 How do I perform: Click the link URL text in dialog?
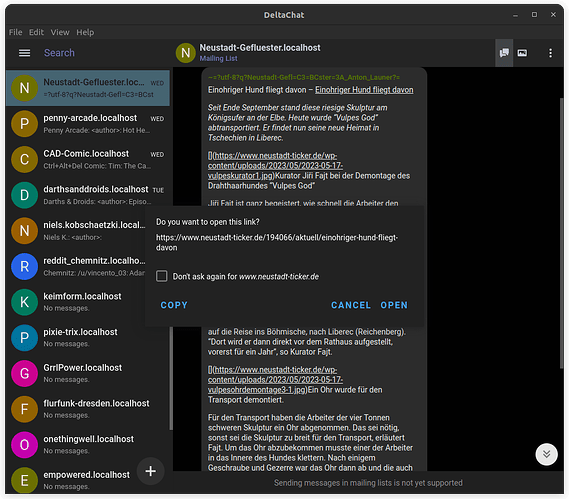277,242
